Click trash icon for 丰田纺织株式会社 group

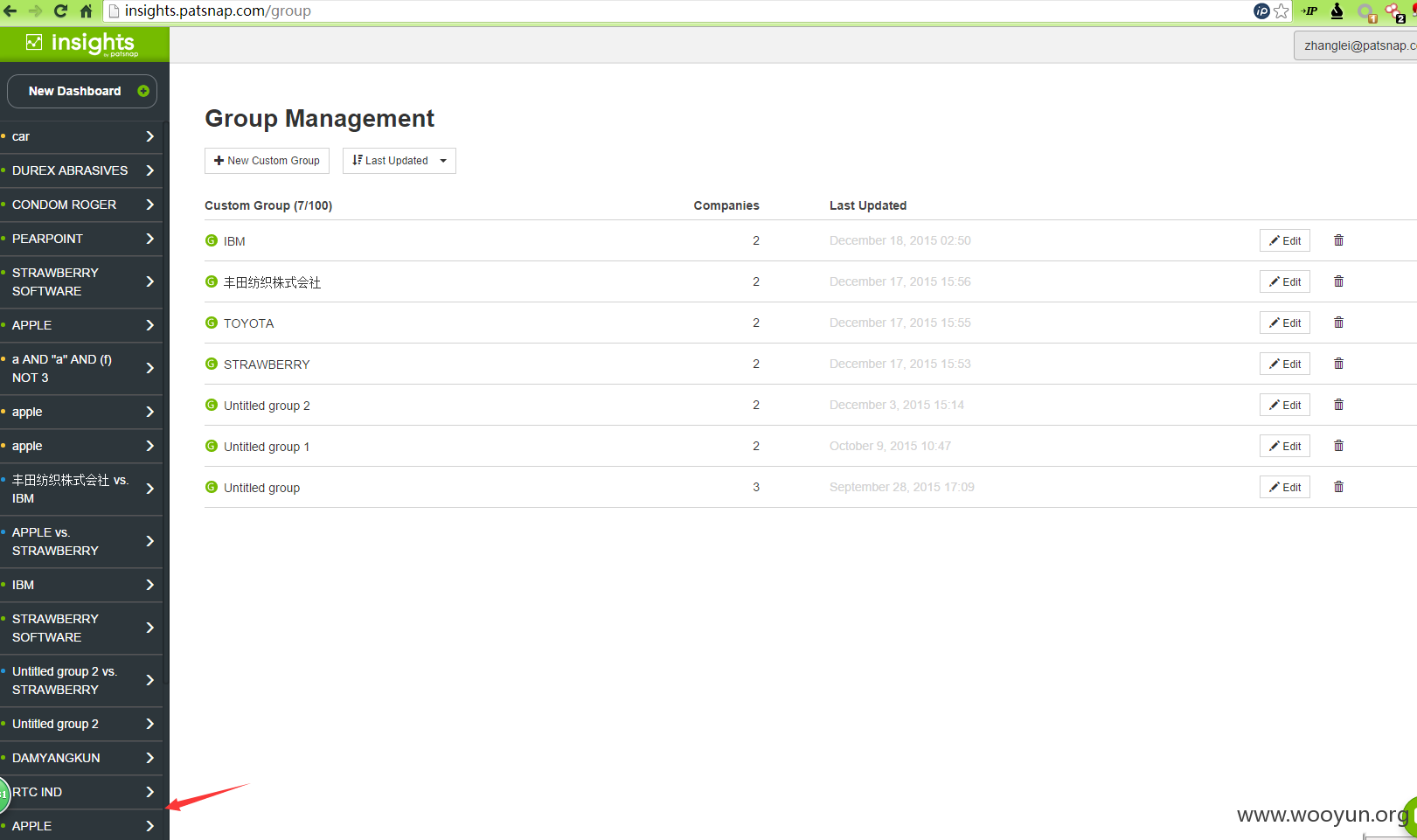[x=1338, y=281]
